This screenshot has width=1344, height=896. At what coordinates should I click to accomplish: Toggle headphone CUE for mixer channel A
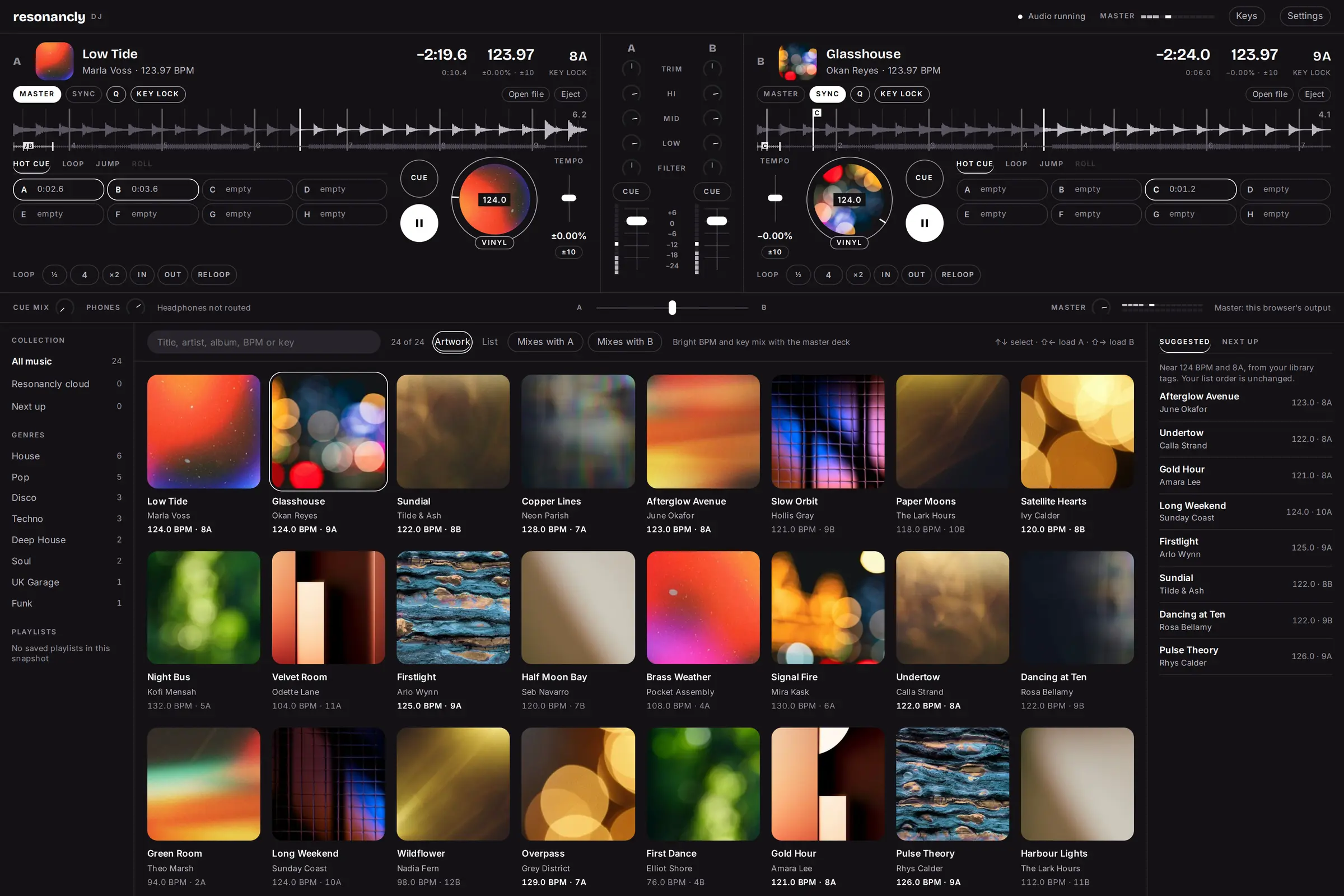pos(631,192)
